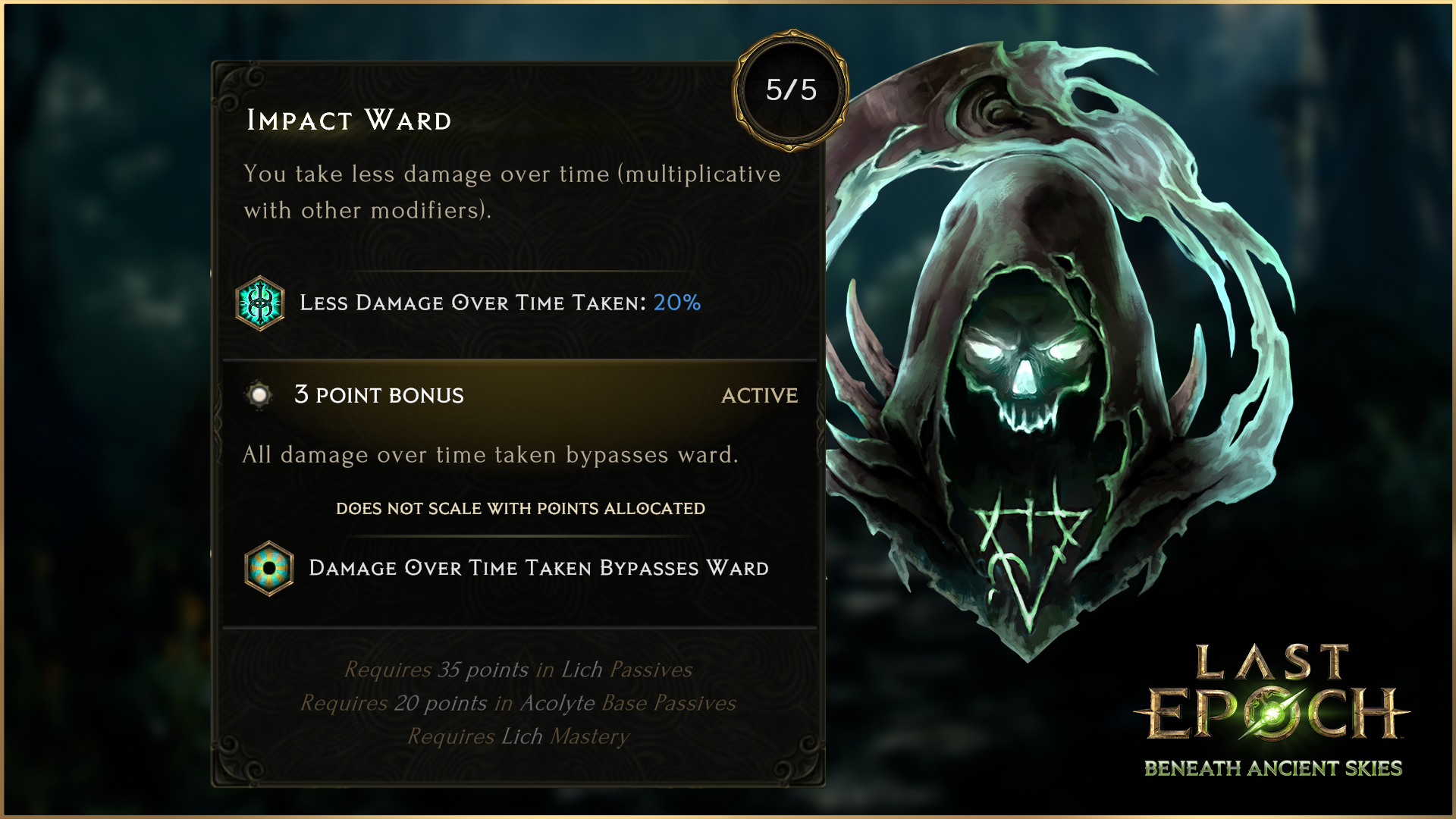Viewport: 1456px width, 819px height.
Task: Click the 3 Point Bonus bullet marker
Action: pos(259,394)
